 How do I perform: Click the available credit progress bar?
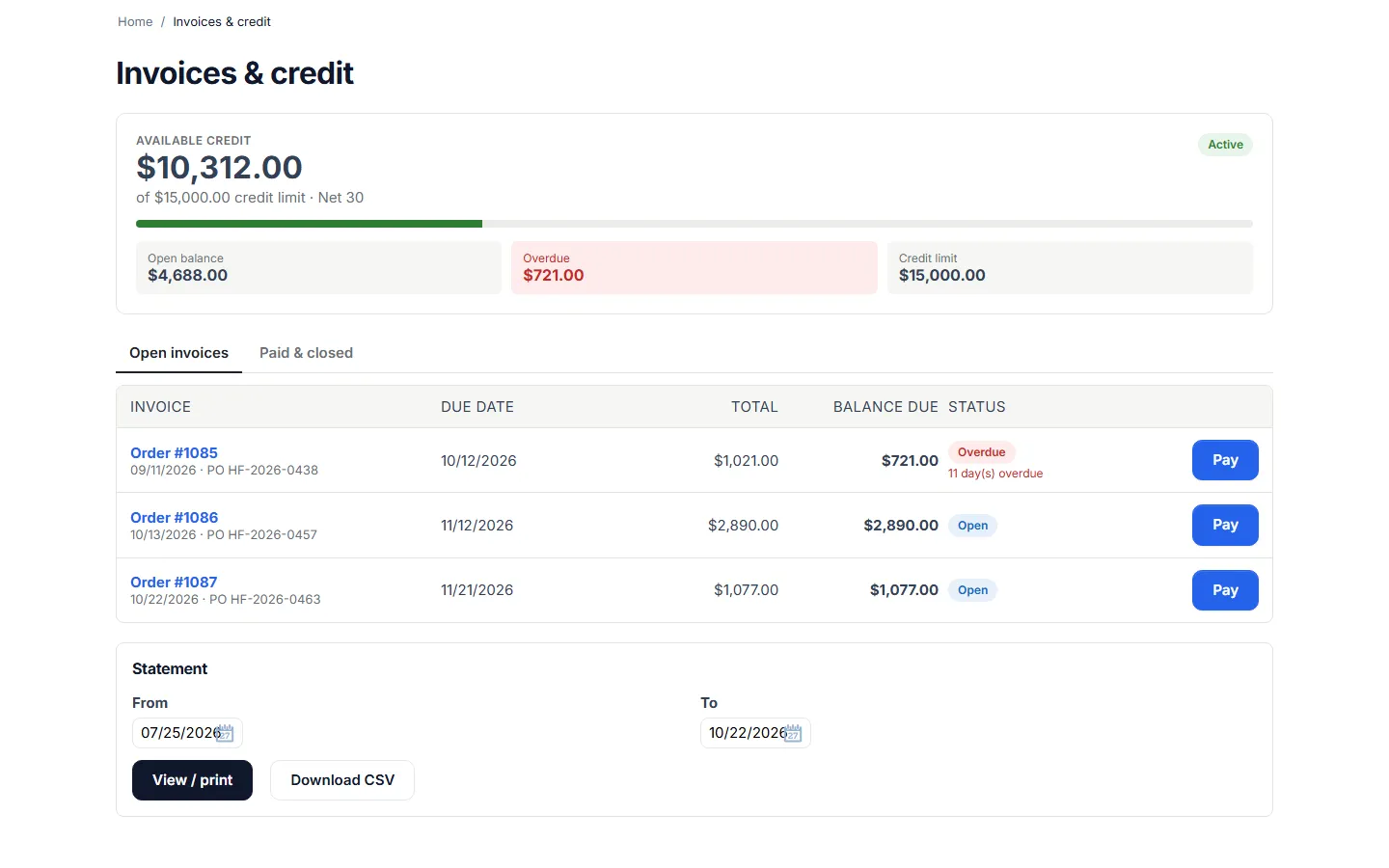pos(694,224)
